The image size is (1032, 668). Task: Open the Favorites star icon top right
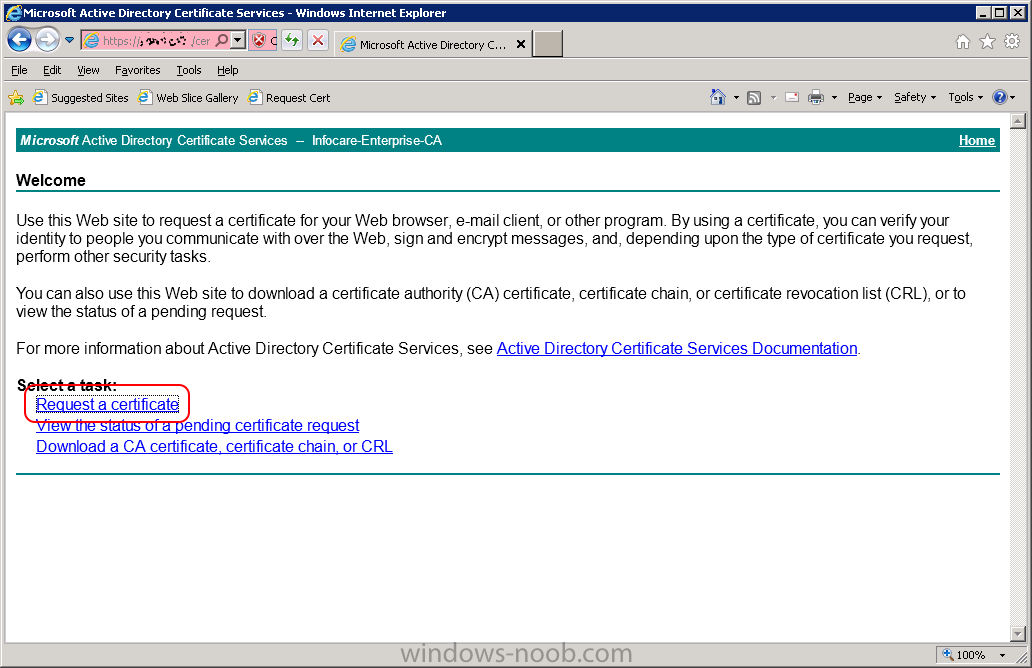[x=987, y=42]
